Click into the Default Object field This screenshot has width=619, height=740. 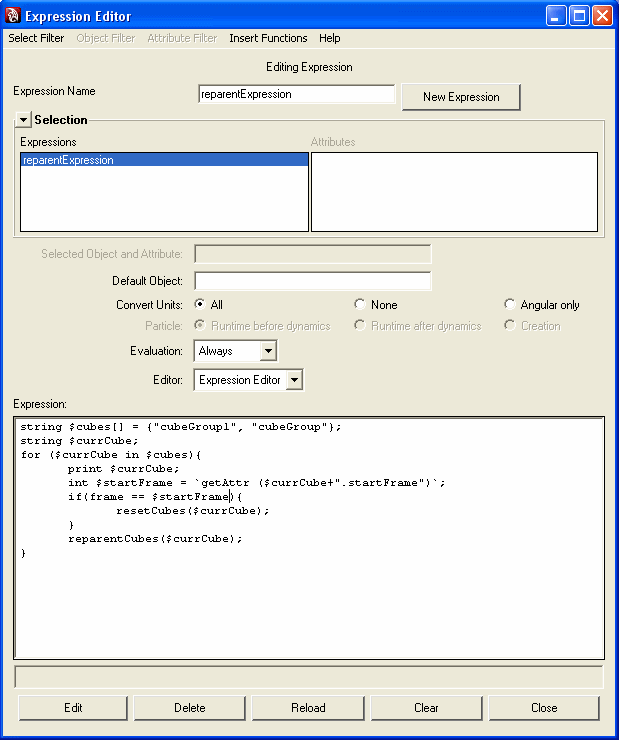312,281
